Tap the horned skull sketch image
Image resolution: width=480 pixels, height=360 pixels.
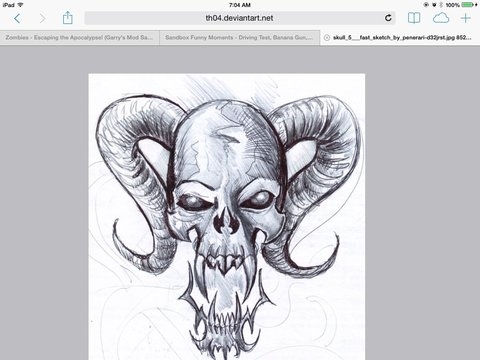point(227,217)
